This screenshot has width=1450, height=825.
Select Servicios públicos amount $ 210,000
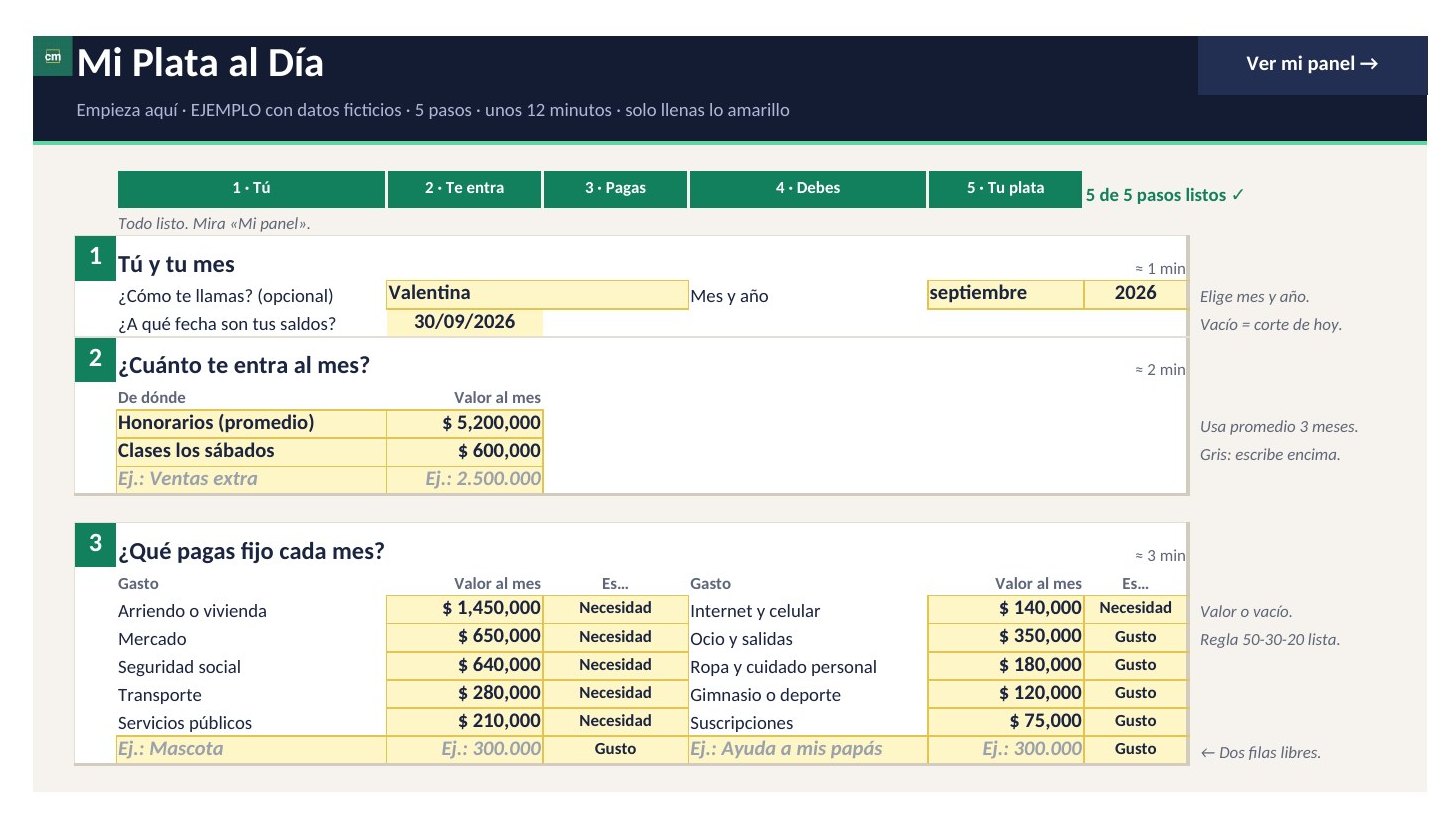point(464,721)
